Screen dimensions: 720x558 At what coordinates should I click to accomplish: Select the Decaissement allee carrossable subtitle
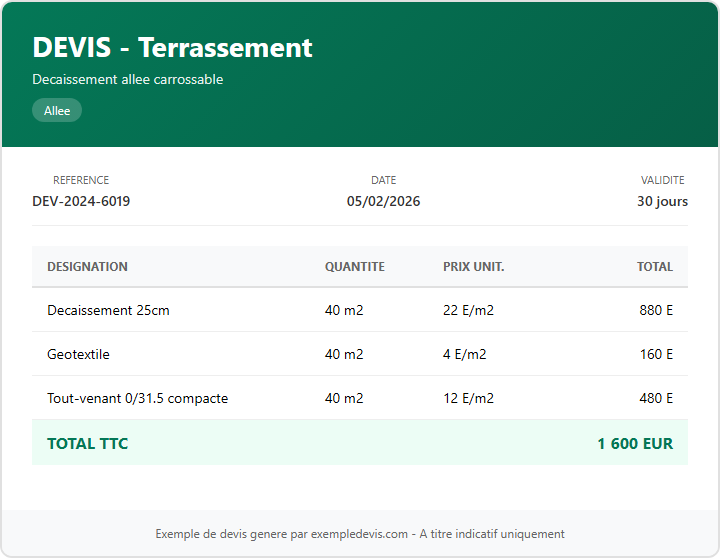click(x=127, y=79)
